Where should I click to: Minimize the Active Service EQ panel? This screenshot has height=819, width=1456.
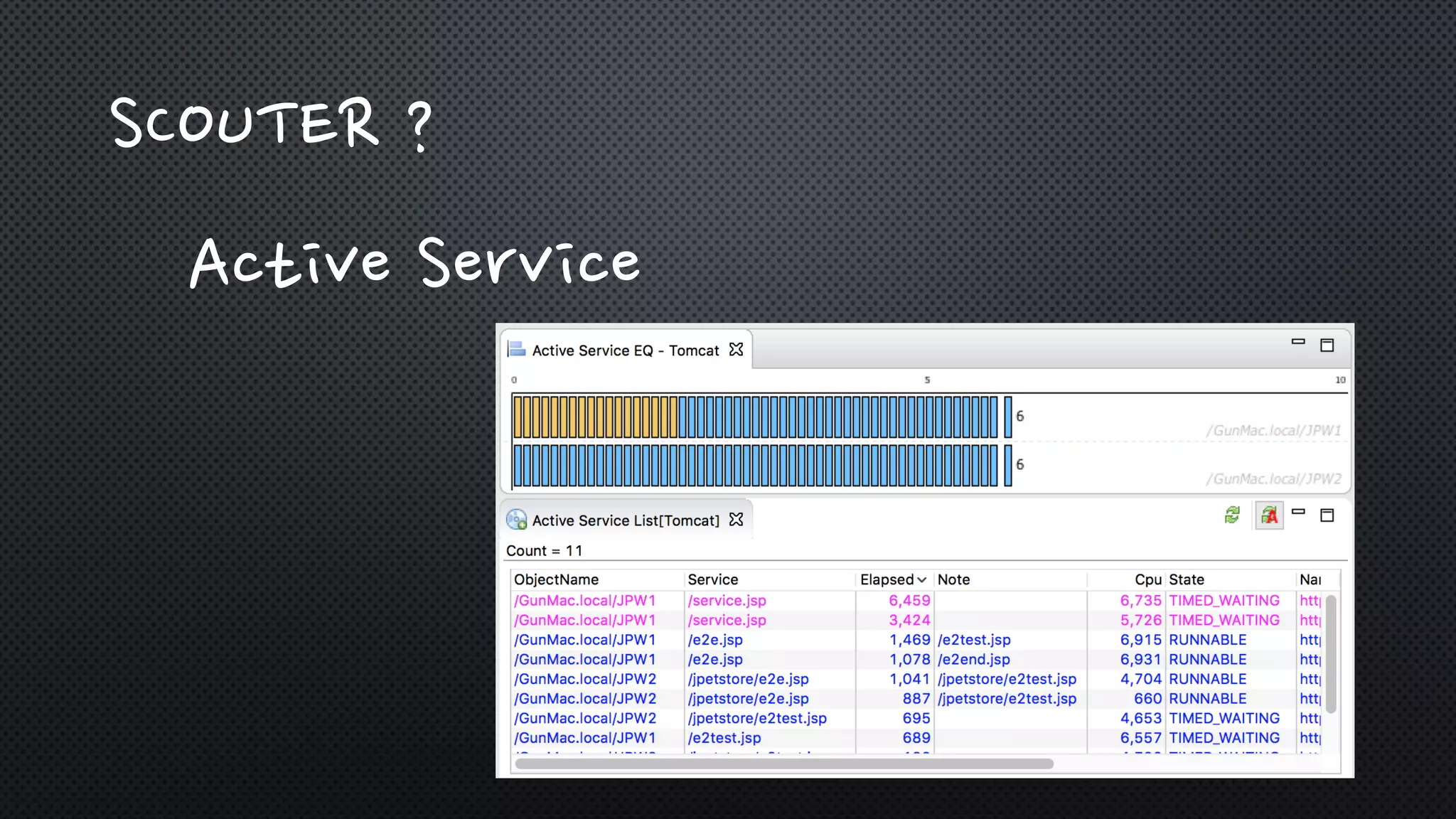1298,342
